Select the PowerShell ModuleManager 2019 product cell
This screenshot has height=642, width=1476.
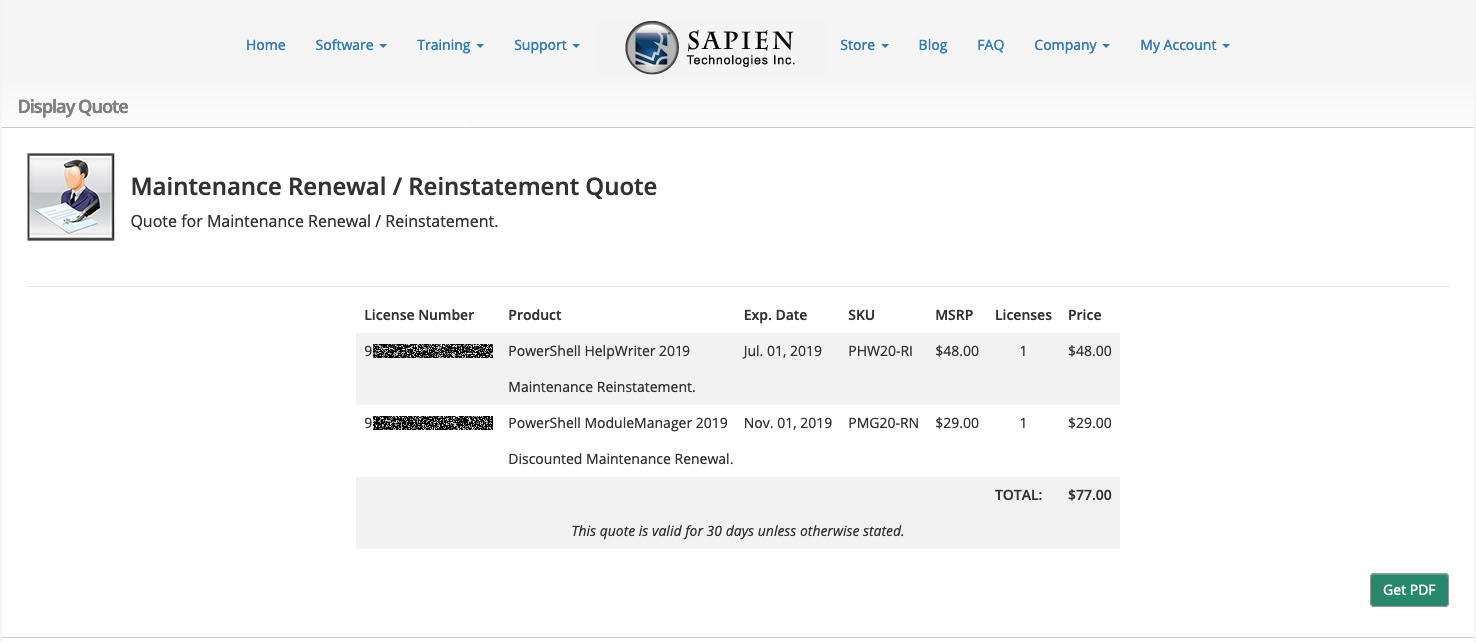618,423
